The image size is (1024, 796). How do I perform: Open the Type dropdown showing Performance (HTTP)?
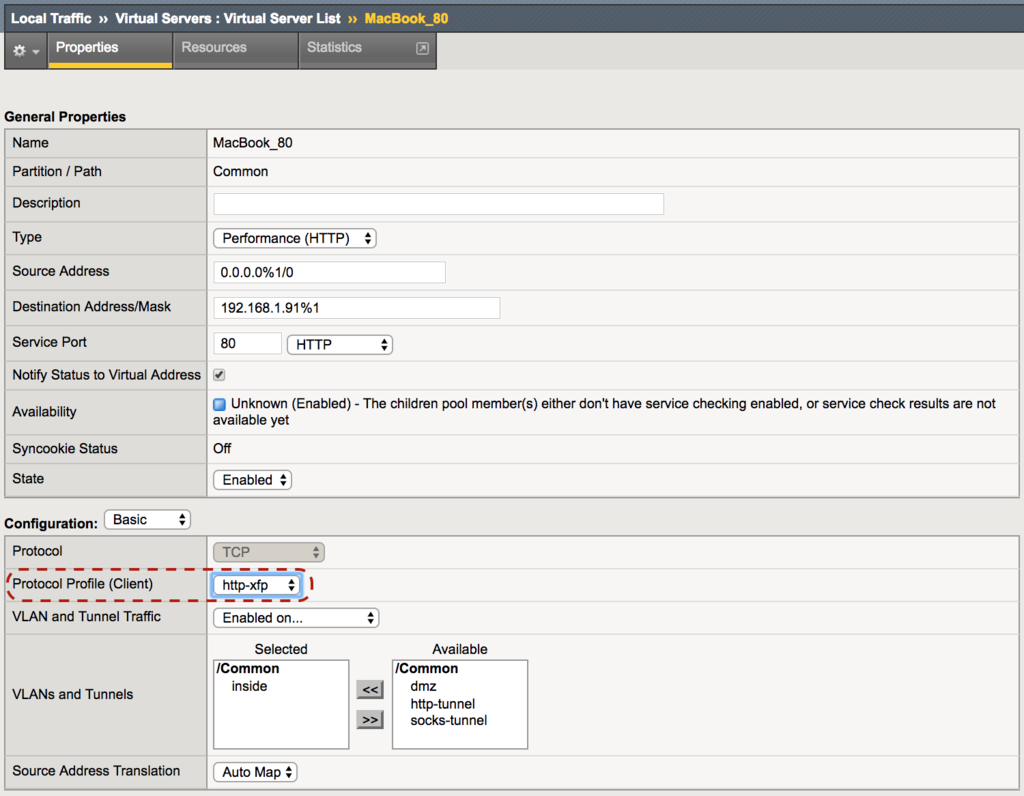click(x=294, y=238)
